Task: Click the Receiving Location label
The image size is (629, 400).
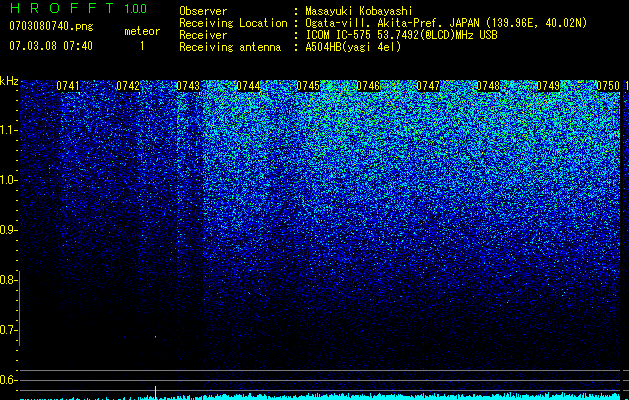Action: point(233,23)
